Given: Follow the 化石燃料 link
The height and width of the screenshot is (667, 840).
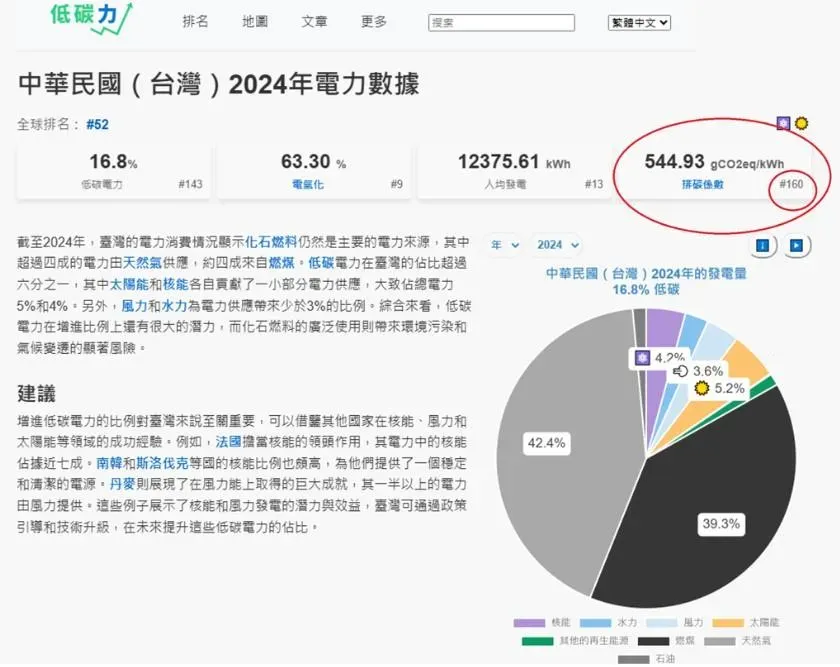Looking at the screenshot, I should coord(271,242).
